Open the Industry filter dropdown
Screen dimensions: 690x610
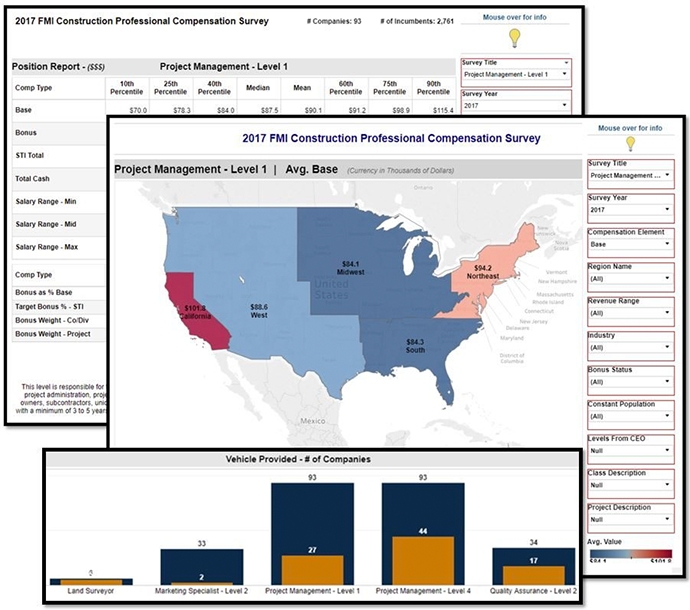click(630, 348)
